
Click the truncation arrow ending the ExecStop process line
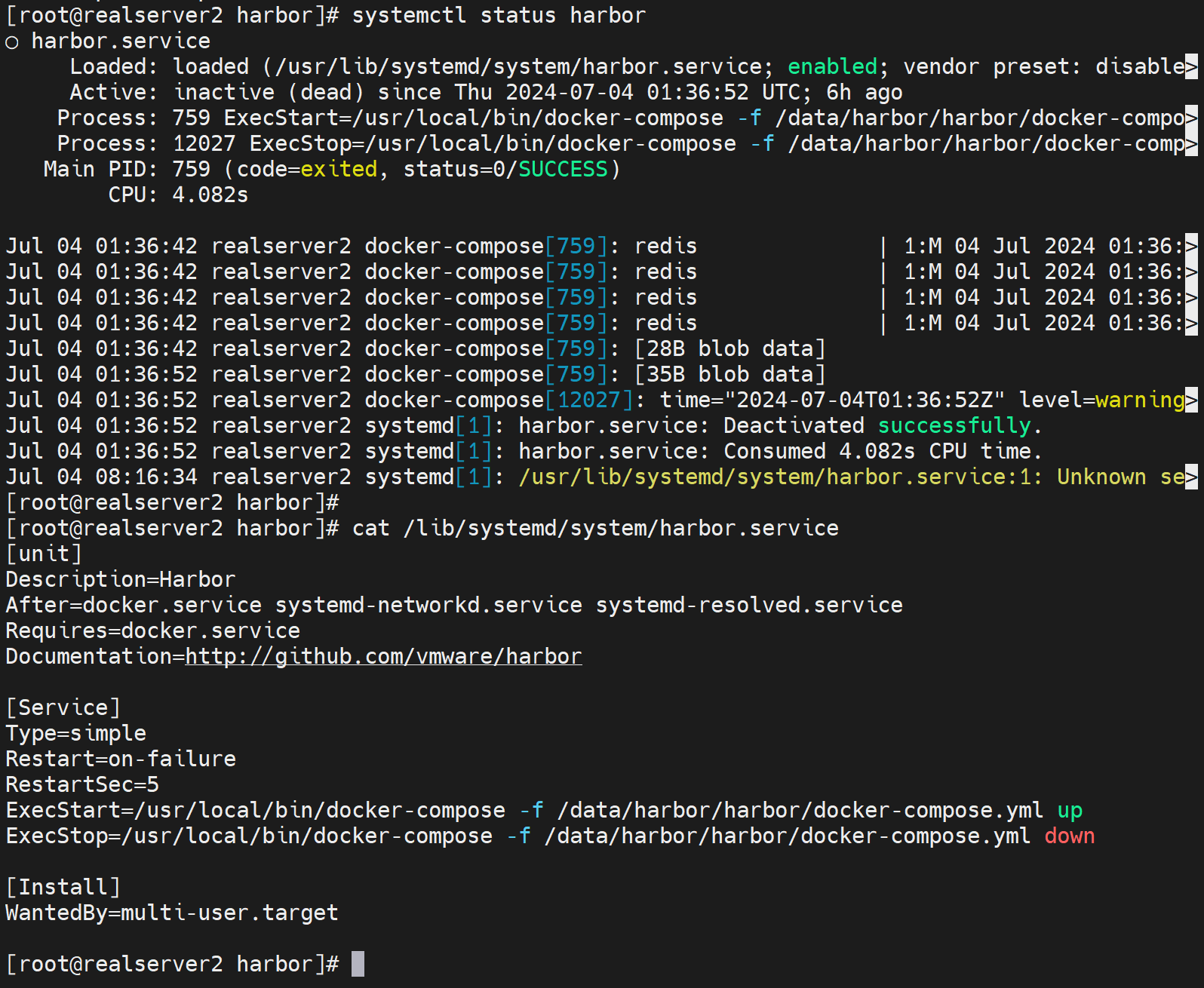pos(1191,143)
